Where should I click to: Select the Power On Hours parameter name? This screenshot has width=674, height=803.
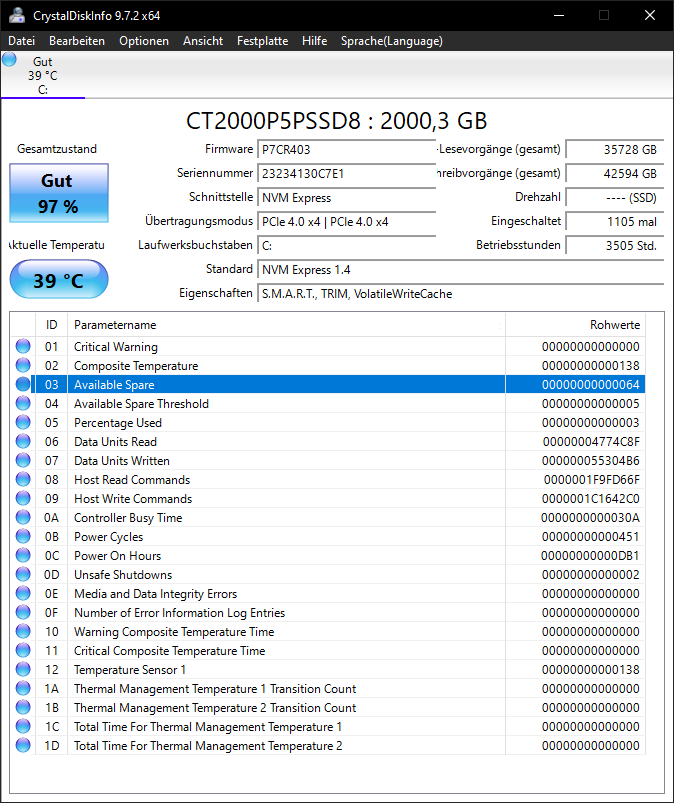[x=117, y=556]
